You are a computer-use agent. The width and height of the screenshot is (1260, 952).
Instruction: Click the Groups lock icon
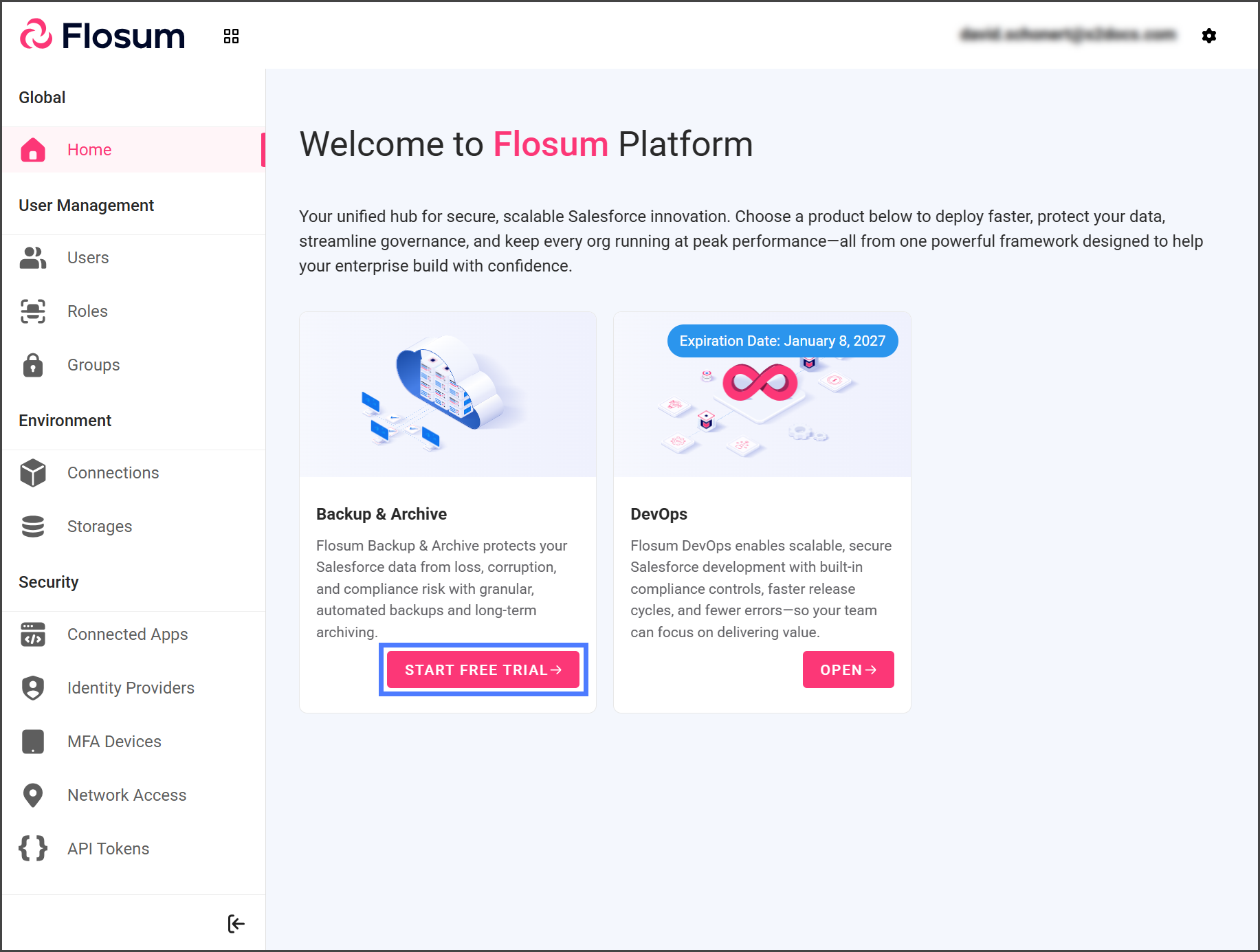point(33,365)
